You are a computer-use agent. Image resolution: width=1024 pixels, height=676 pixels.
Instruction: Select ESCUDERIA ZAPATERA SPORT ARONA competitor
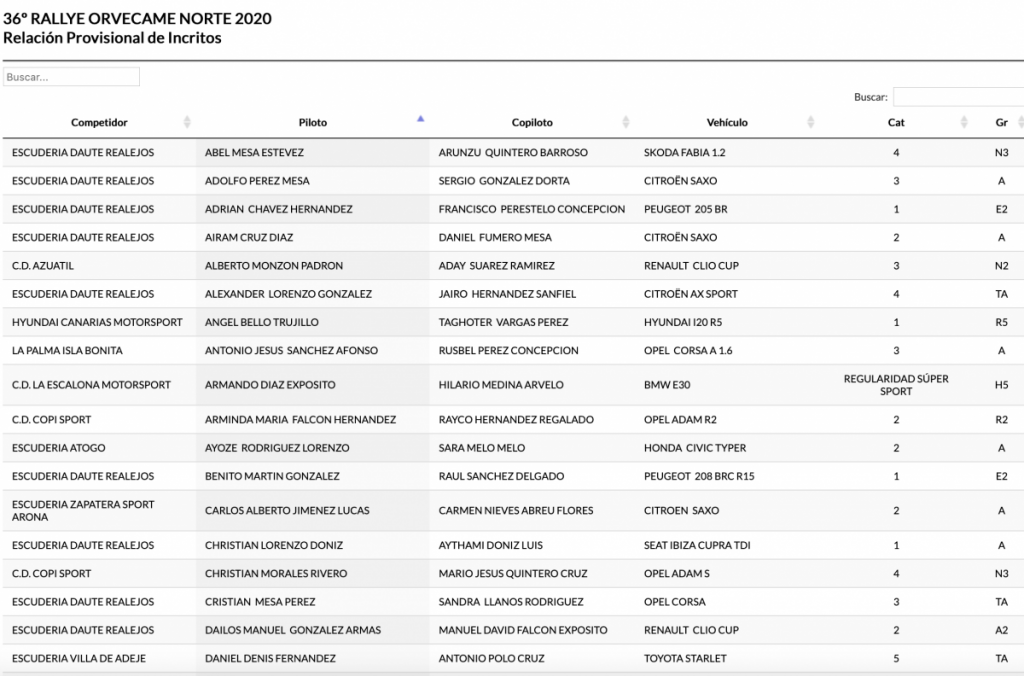tap(83, 511)
